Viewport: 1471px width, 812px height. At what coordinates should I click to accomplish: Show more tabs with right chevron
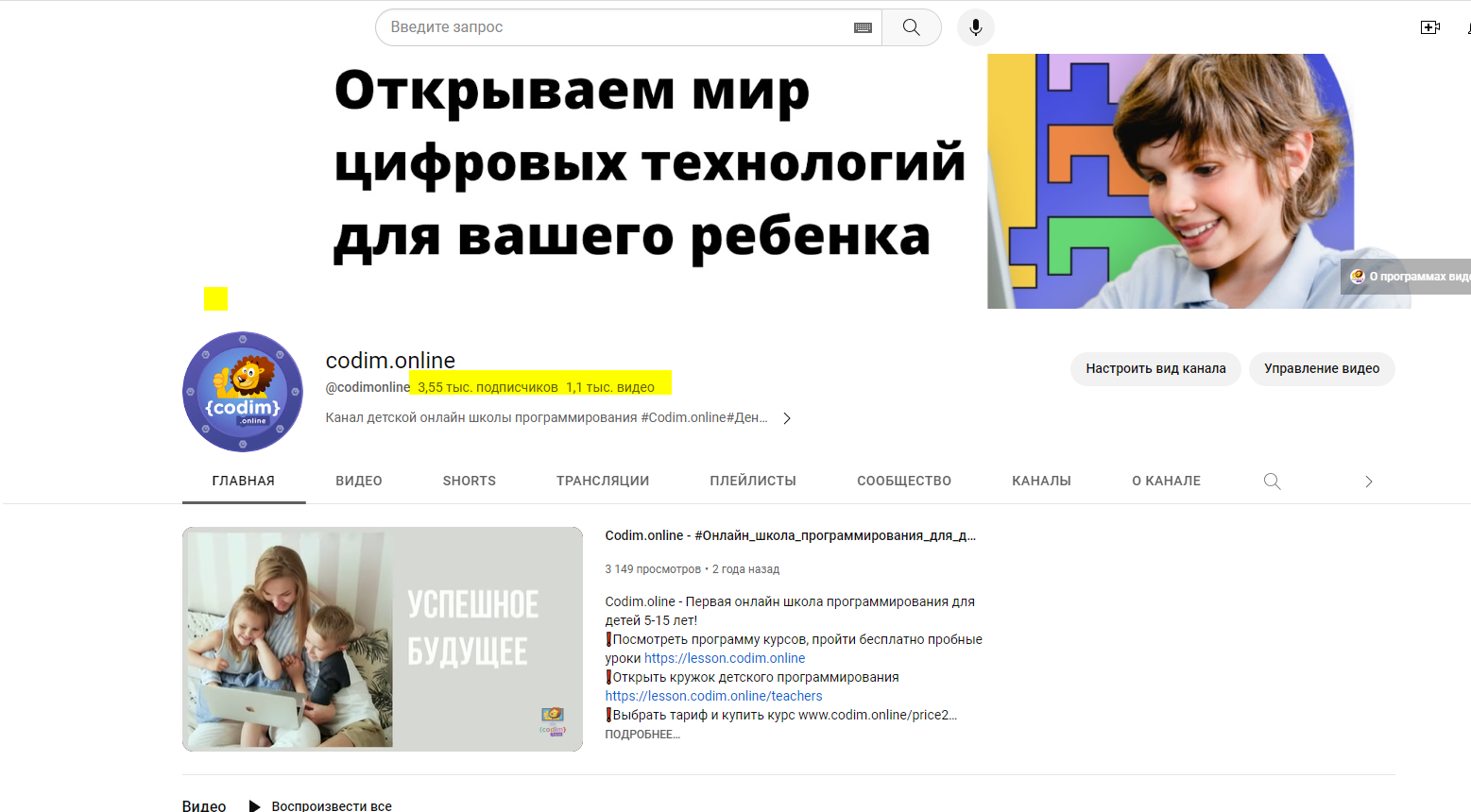[1368, 482]
